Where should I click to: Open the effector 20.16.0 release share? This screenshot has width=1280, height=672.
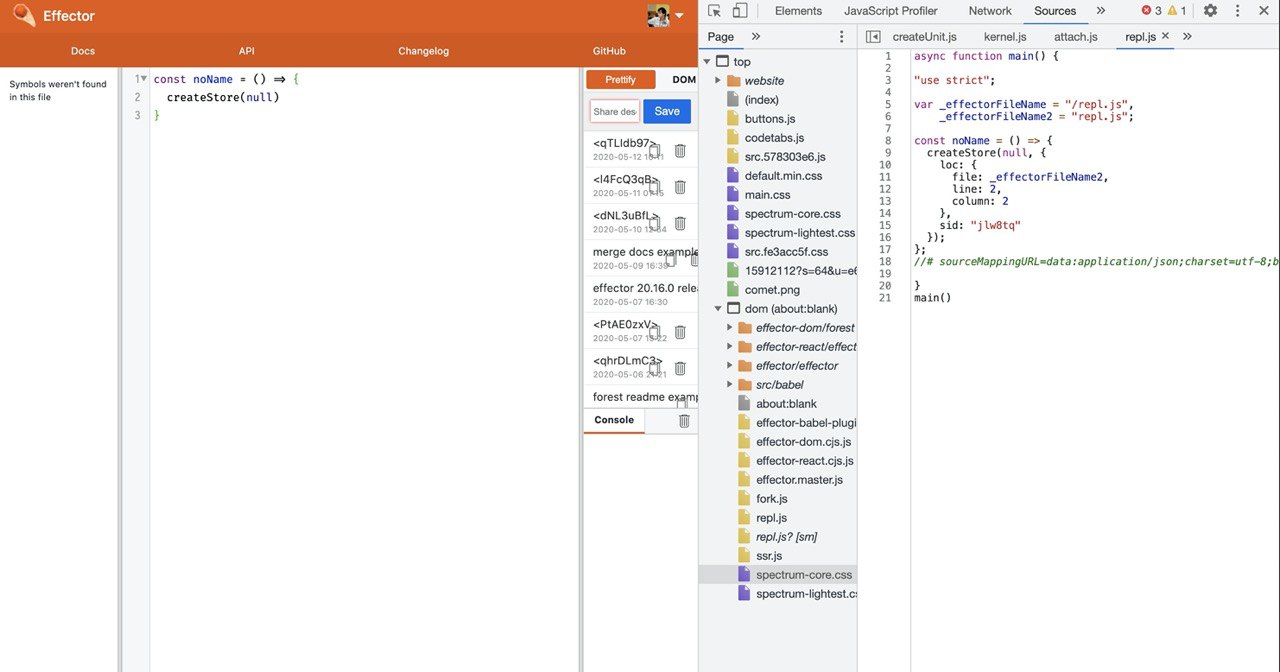[641, 295]
